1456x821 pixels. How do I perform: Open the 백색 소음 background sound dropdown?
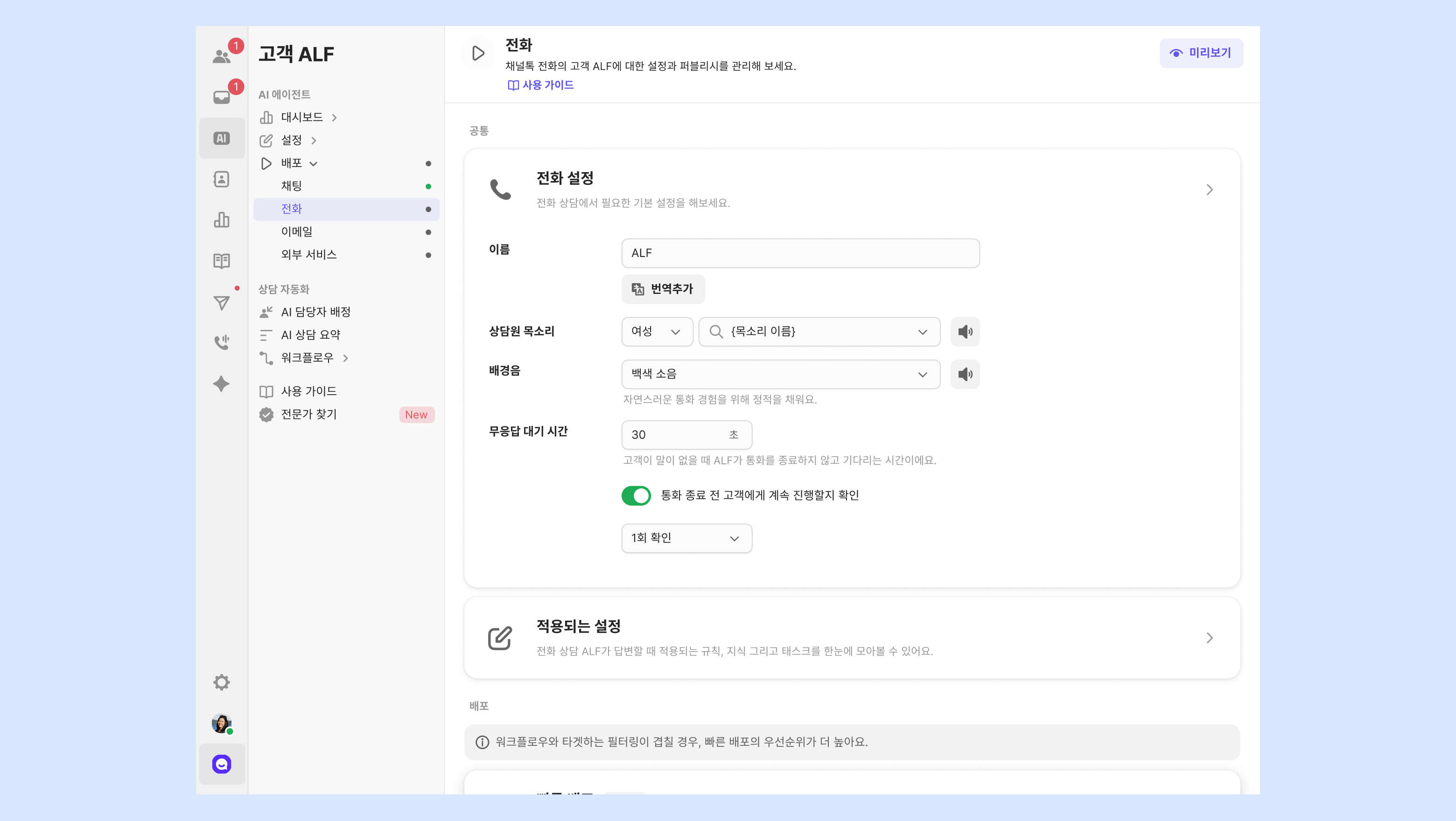tap(780, 374)
